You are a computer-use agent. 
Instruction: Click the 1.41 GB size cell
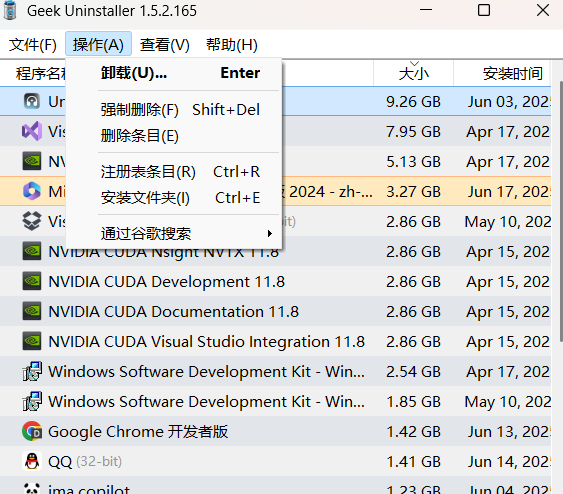click(413, 462)
